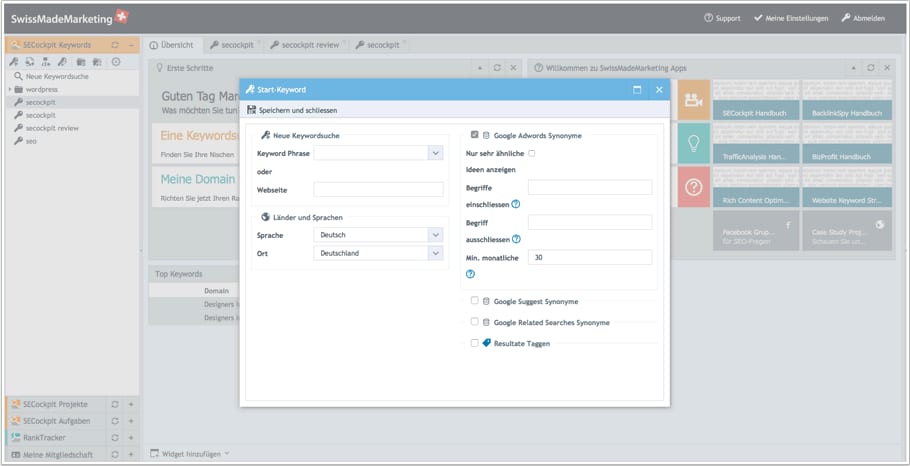910x466 pixels.
Task: Open the SECockpit Projekte panel
Action: pyautogui.click(x=56, y=404)
